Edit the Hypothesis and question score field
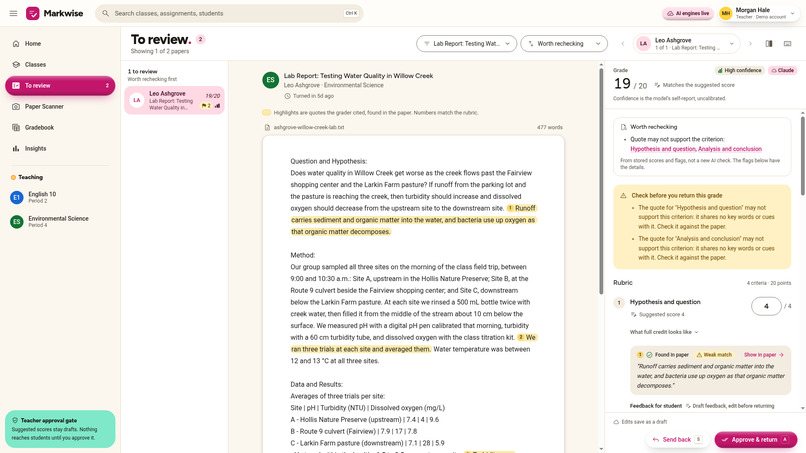The image size is (806, 453). click(x=766, y=306)
